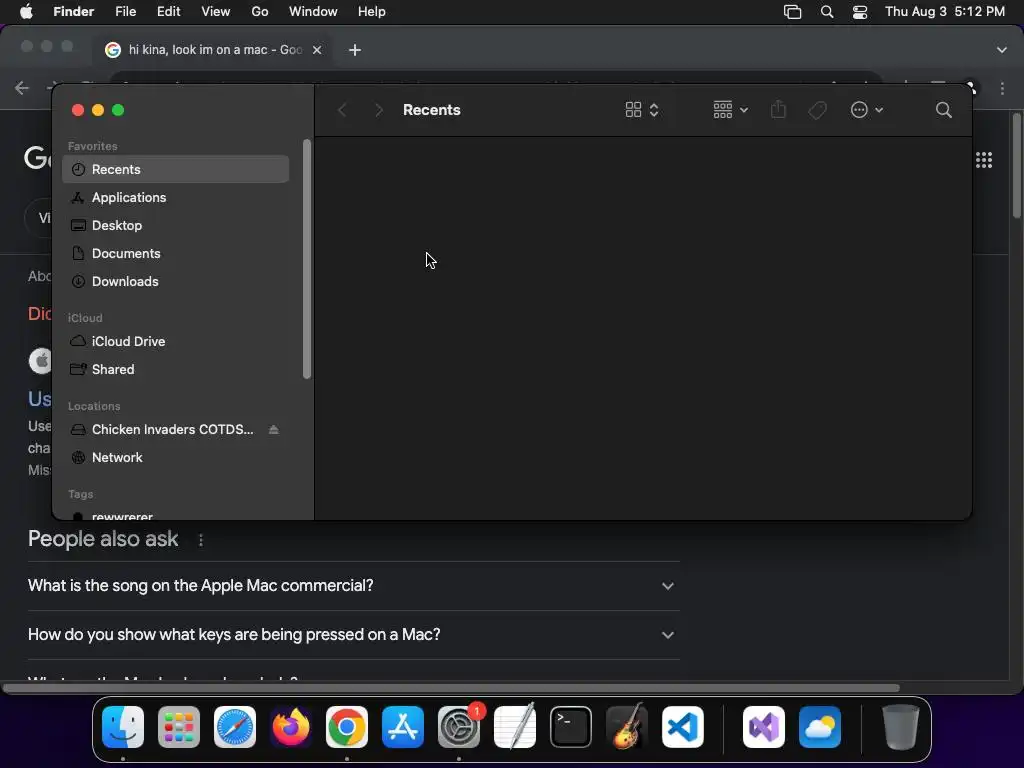Open Stage Manager menu bar icon

(x=792, y=12)
